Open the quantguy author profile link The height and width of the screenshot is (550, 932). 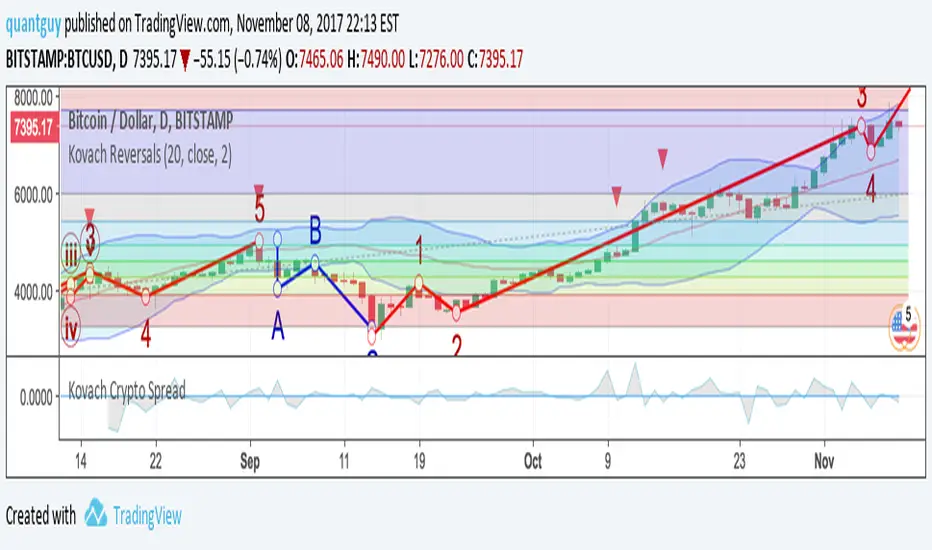click(34, 24)
